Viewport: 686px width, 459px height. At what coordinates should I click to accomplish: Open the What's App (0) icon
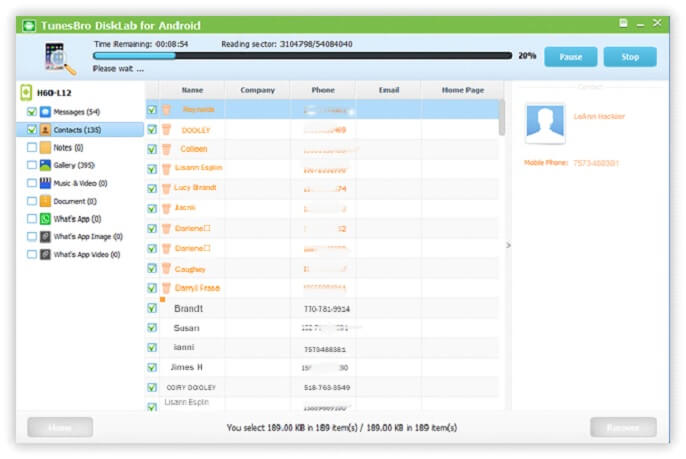click(46, 219)
